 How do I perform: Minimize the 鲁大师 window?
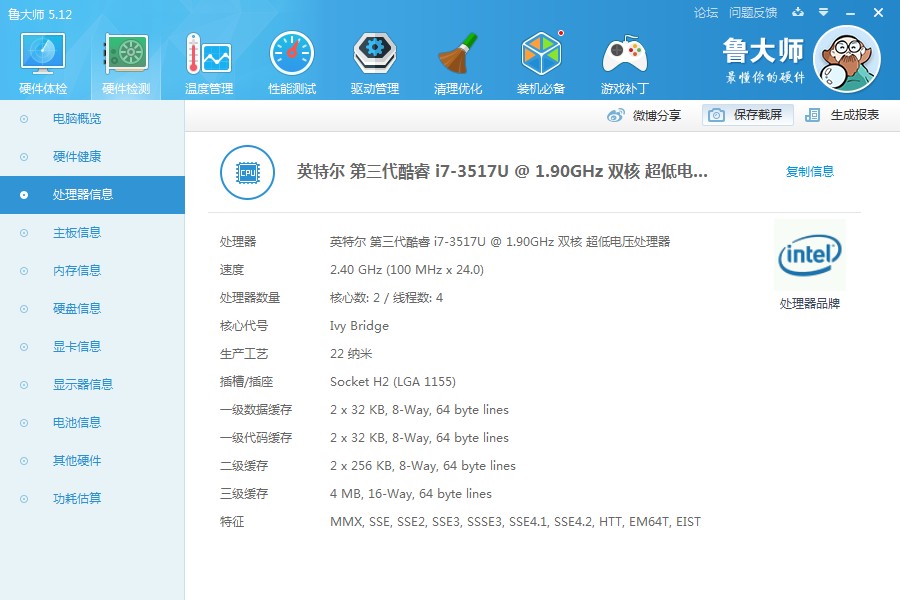[851, 13]
